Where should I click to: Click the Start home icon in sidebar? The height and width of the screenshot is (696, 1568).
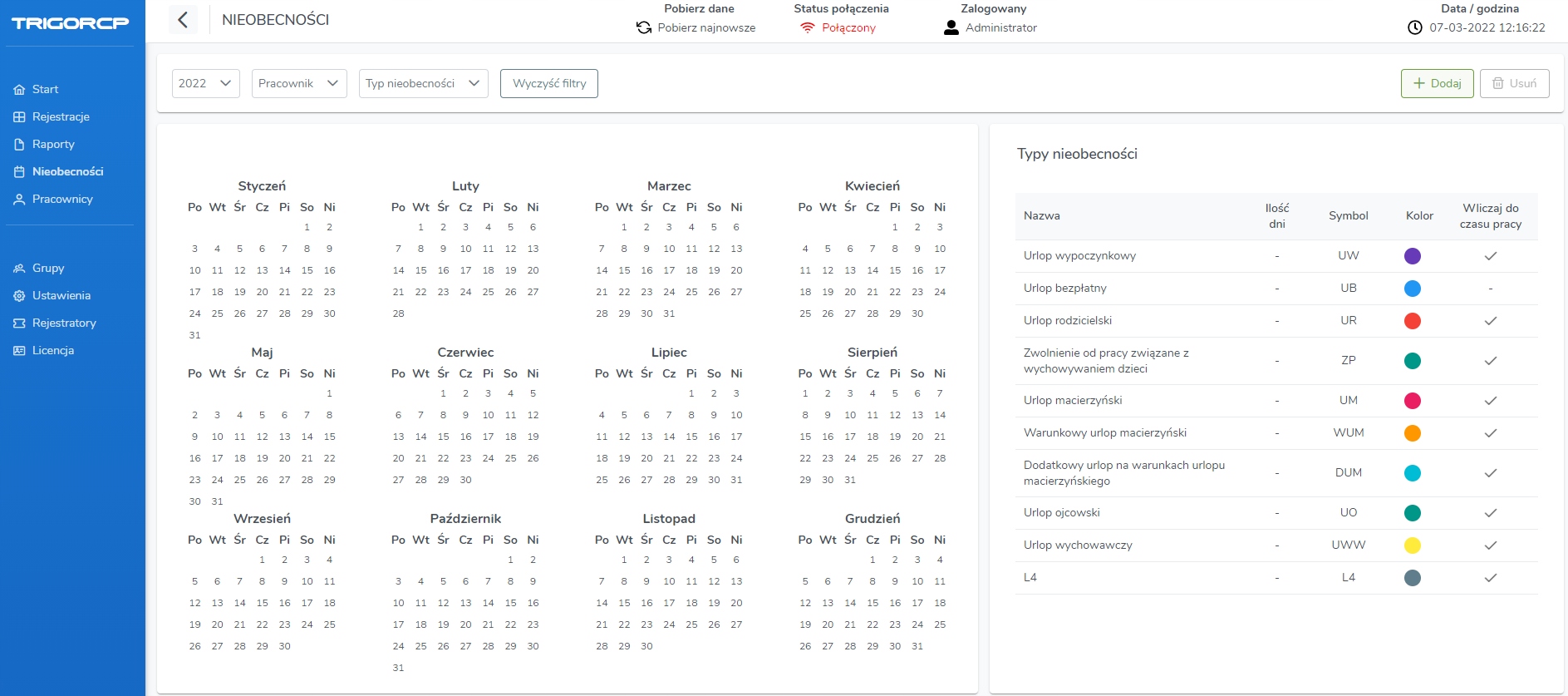click(19, 90)
